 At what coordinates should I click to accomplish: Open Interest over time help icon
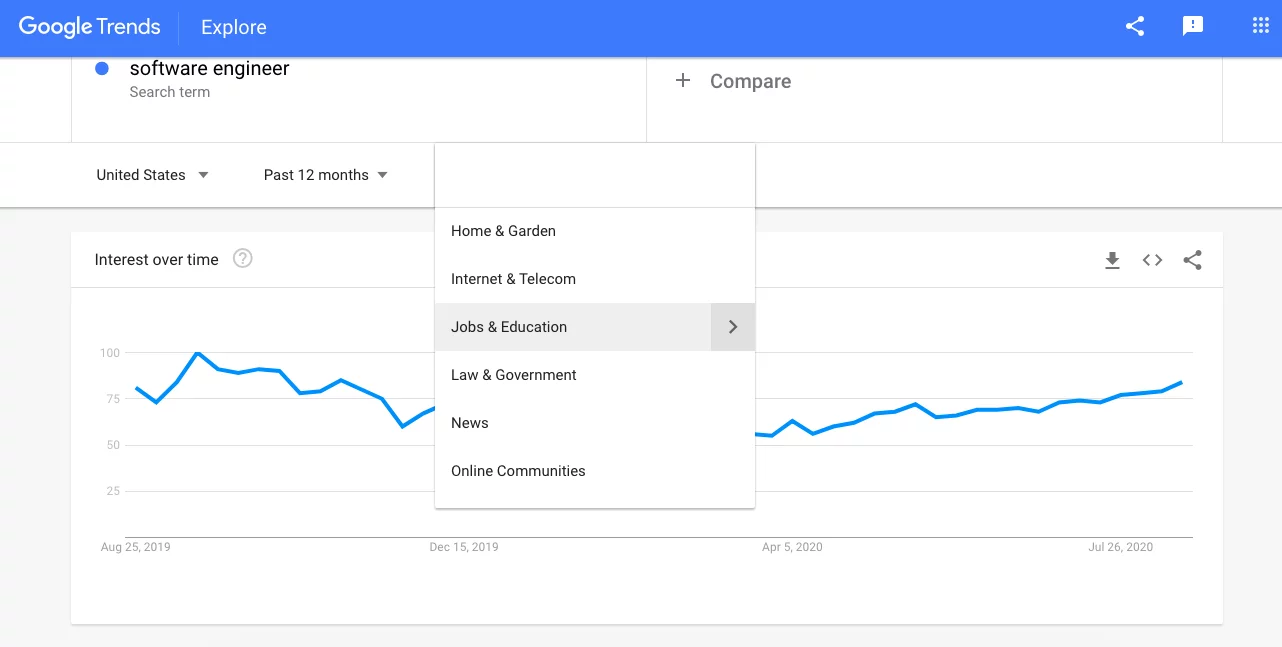243,259
